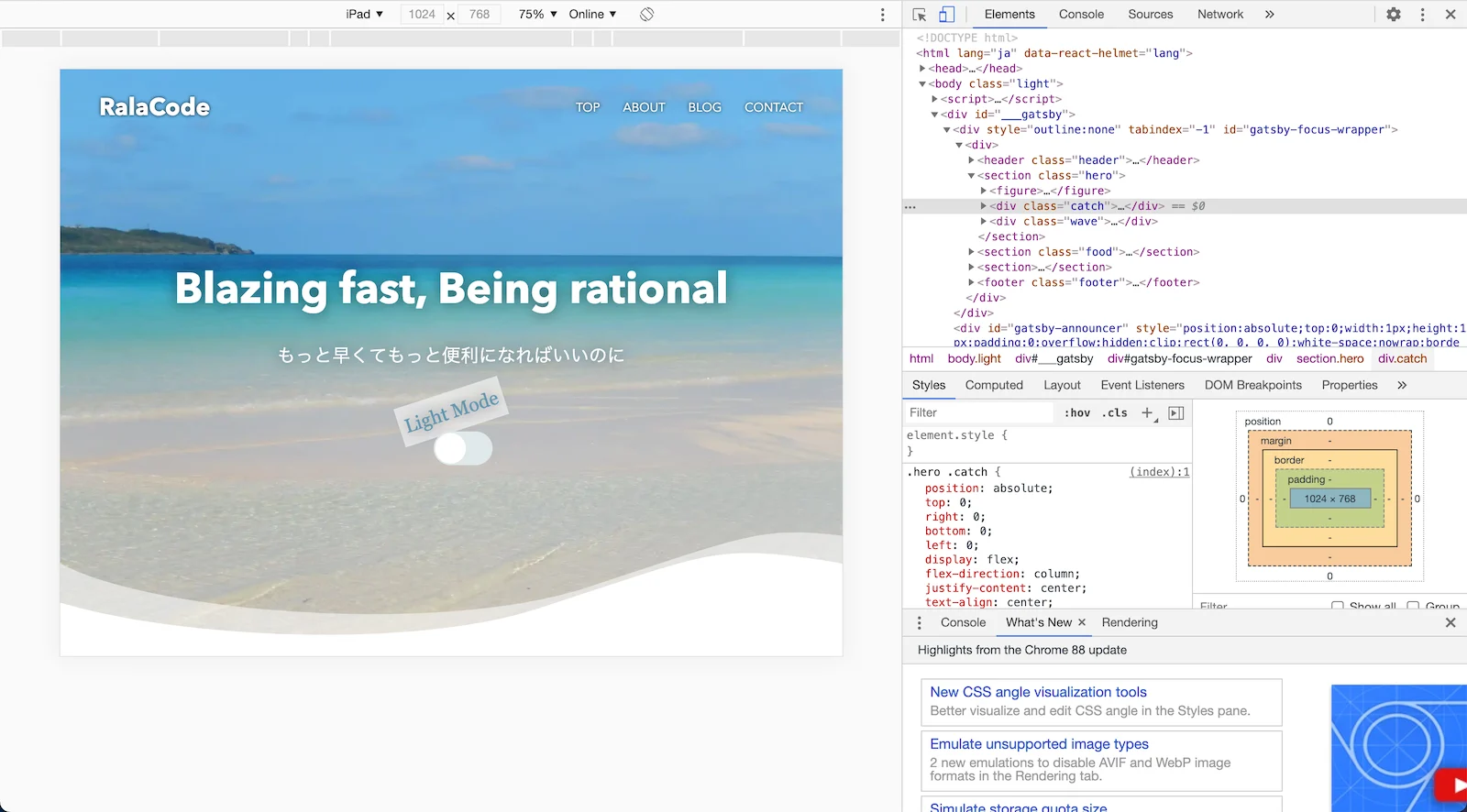Switch the Light Mode toggle on page
Screen dimensions: 1467x812
[463, 449]
